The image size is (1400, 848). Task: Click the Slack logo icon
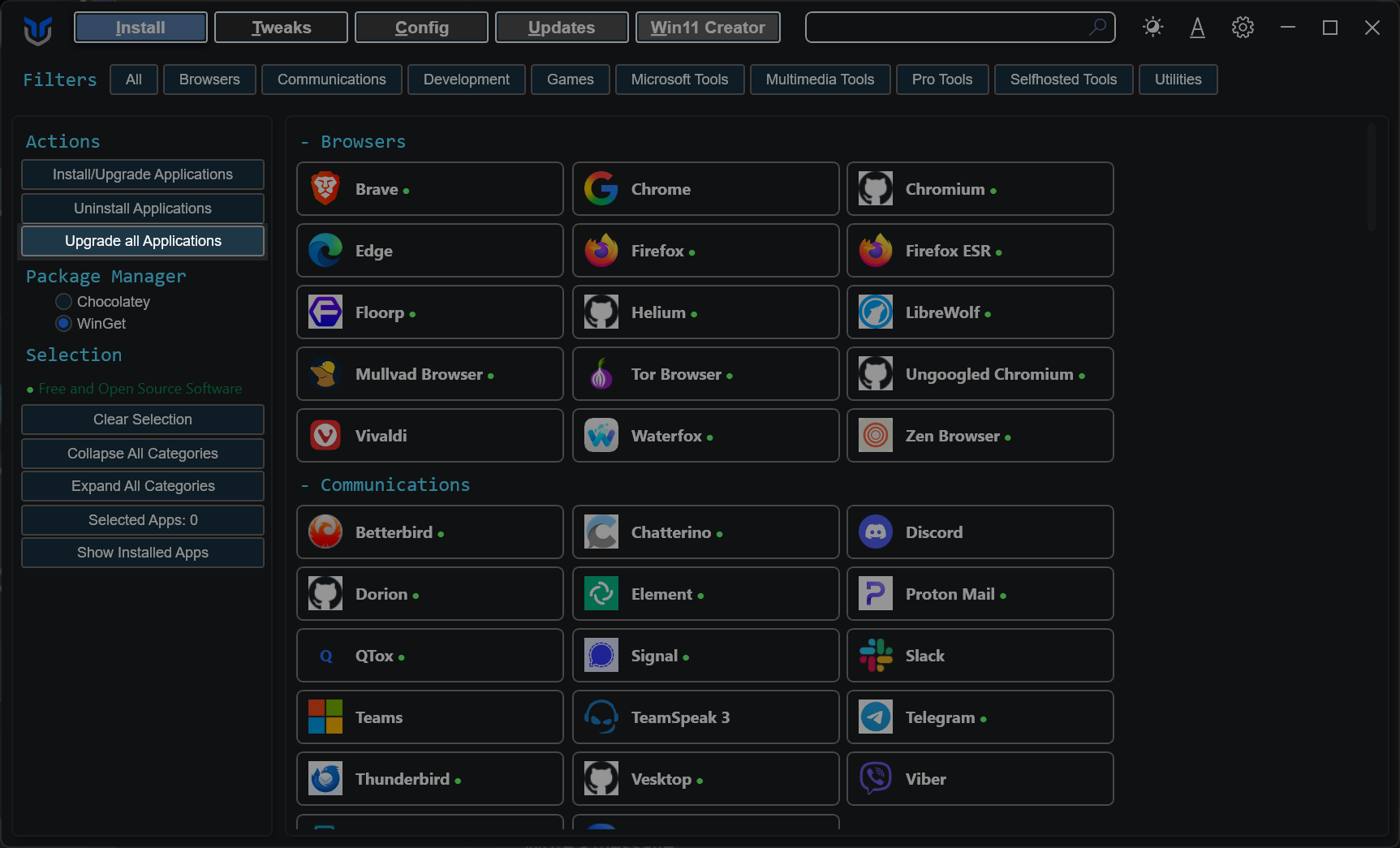click(876, 656)
